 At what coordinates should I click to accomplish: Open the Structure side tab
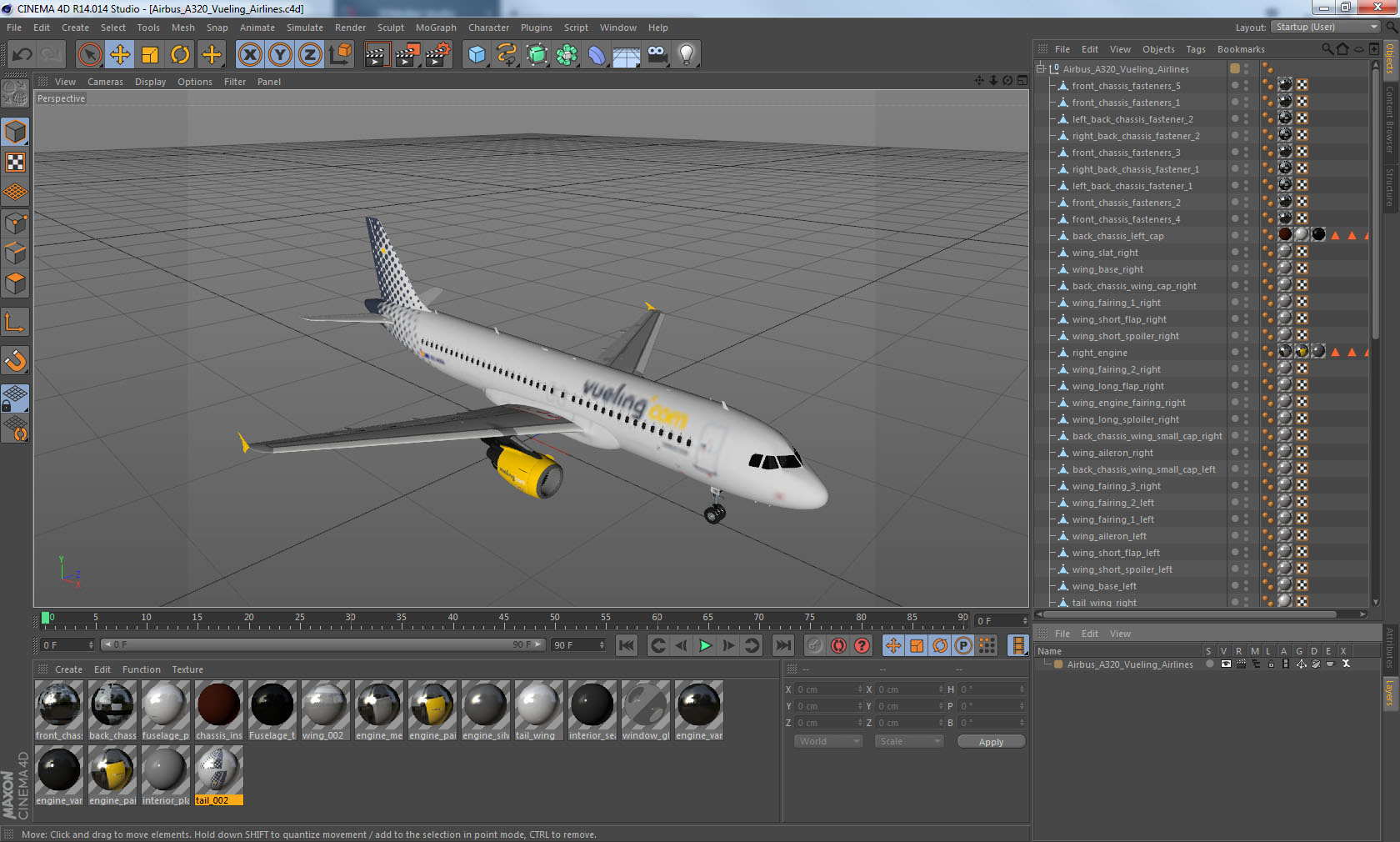click(x=1390, y=186)
